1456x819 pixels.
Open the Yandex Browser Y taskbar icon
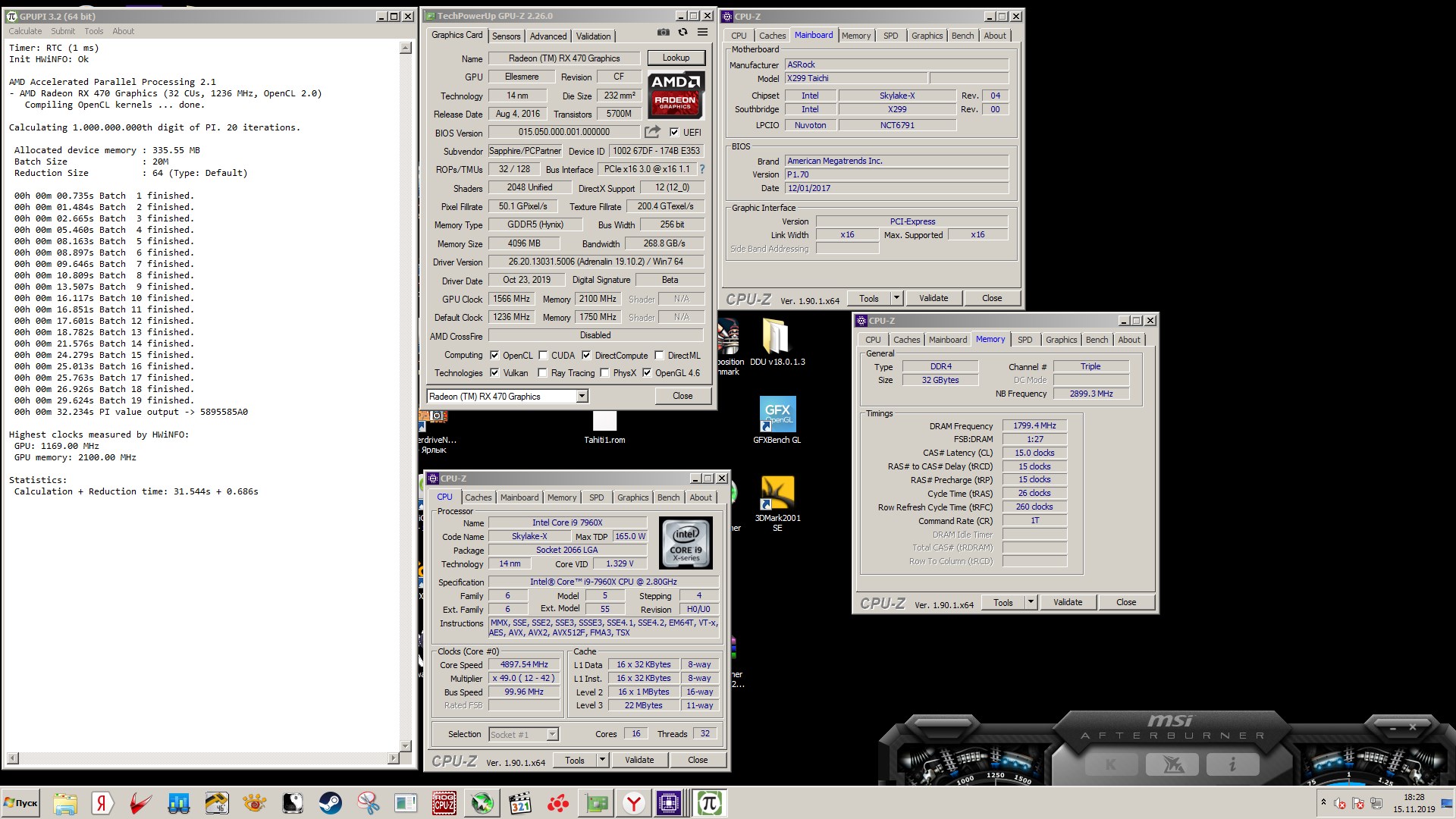(633, 803)
